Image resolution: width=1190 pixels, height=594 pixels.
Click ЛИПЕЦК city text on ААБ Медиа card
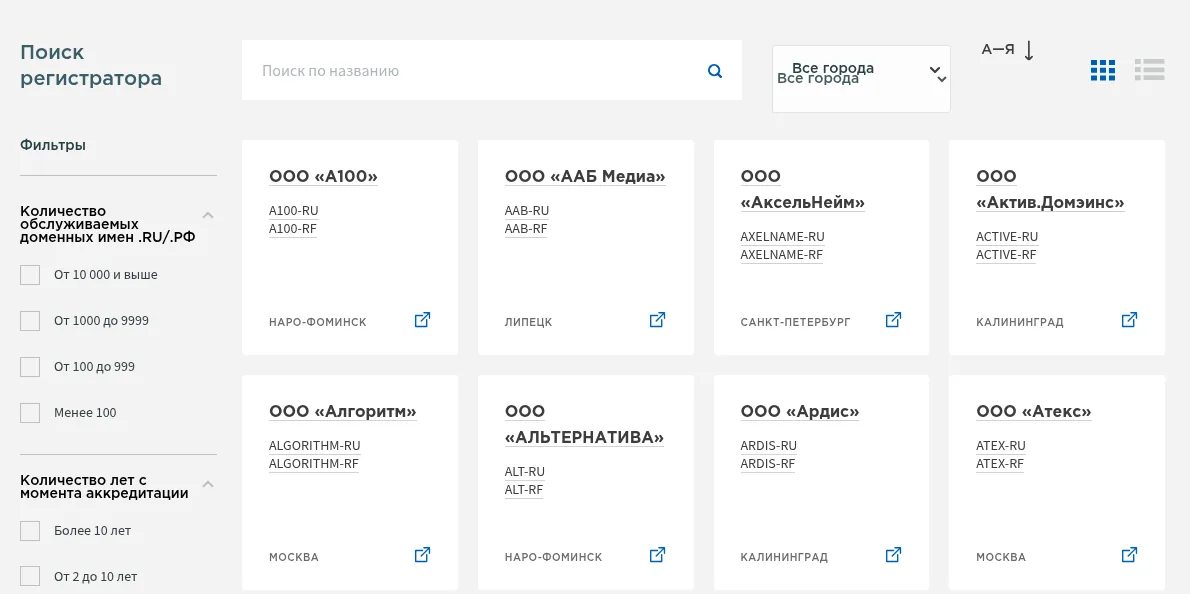point(528,322)
